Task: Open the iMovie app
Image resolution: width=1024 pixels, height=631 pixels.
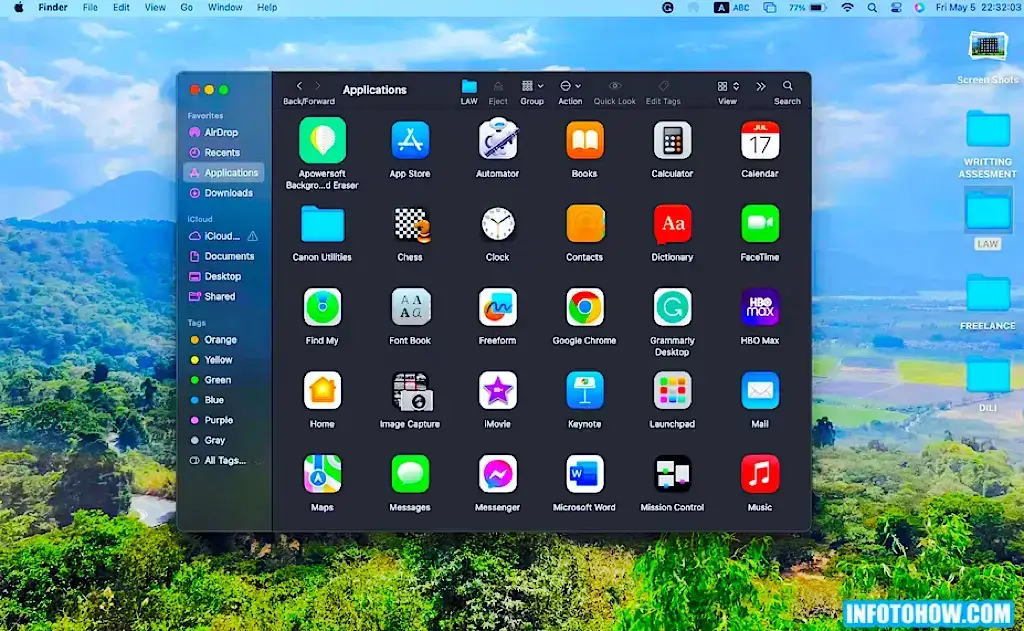Action: click(x=498, y=391)
